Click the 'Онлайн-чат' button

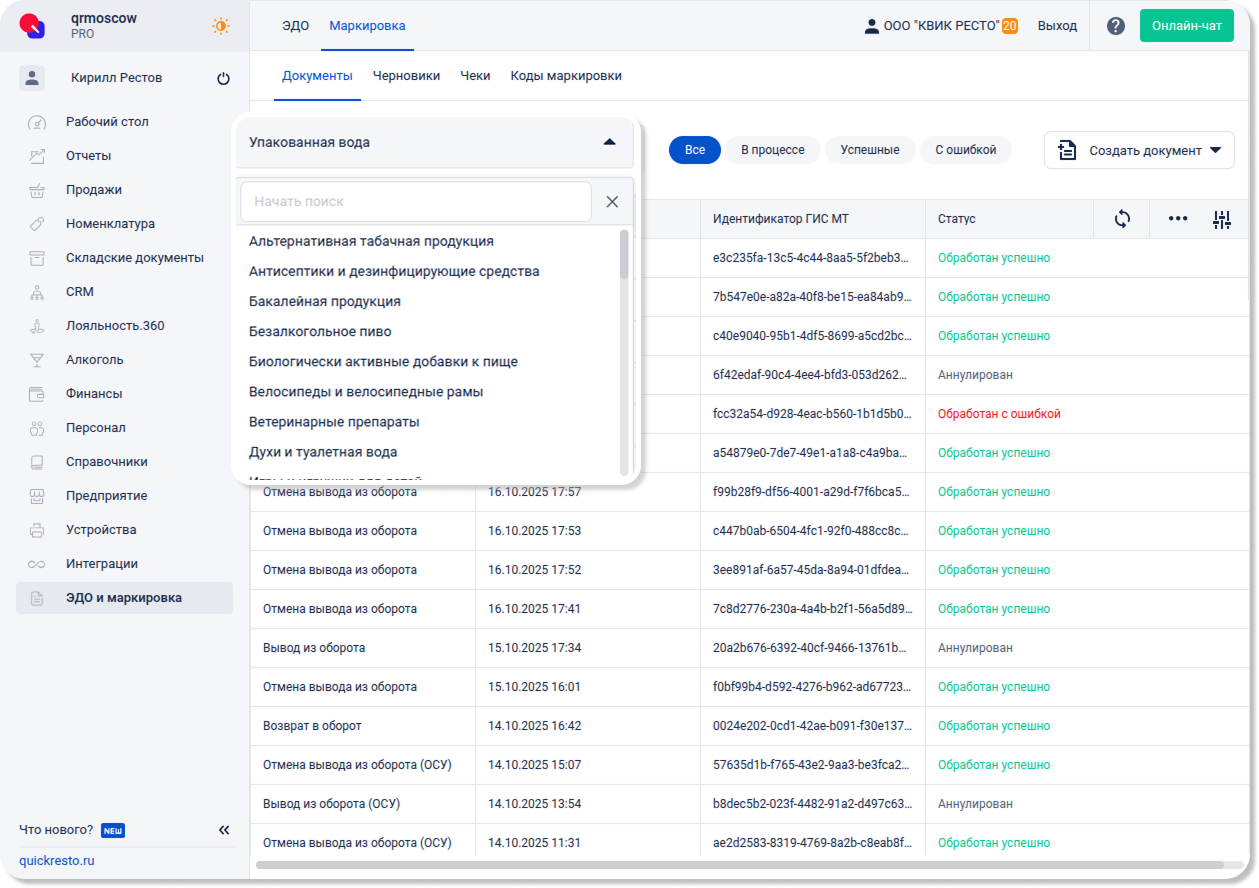pyautogui.click(x=1186, y=26)
